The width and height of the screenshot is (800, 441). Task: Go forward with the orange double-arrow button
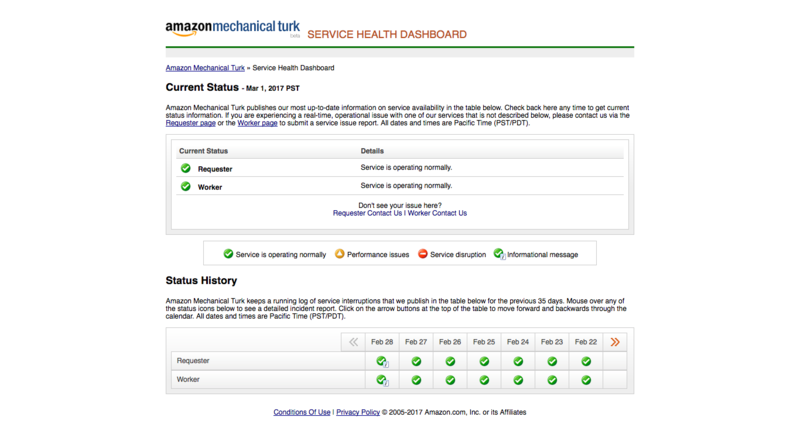click(615, 342)
